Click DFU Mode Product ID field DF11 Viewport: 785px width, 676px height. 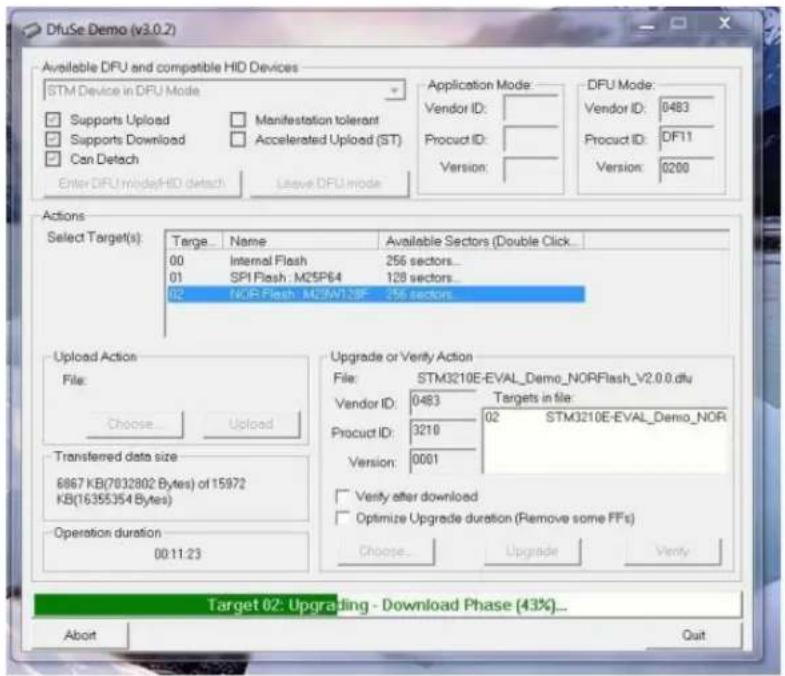point(686,138)
